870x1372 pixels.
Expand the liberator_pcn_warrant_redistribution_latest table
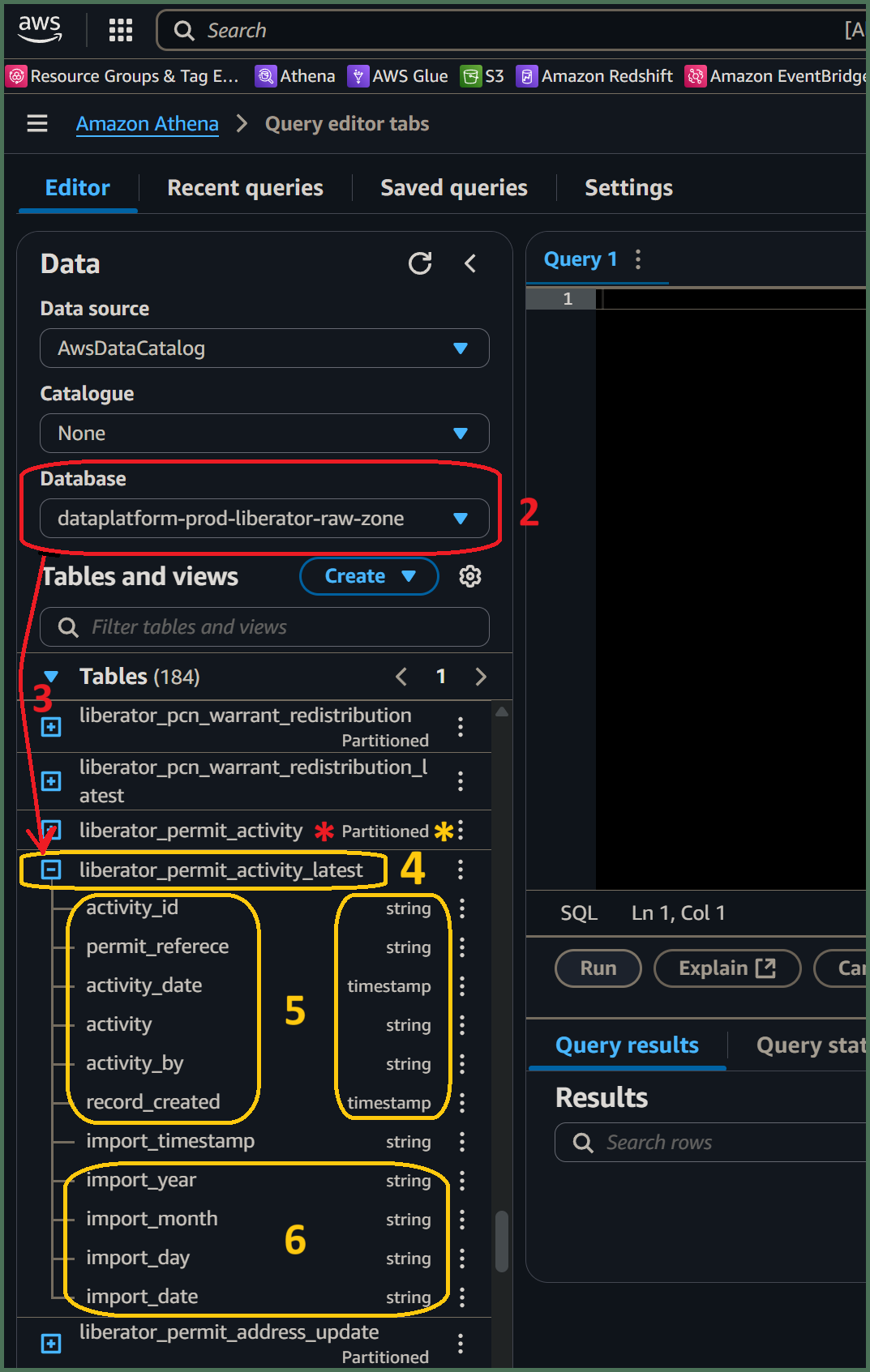[x=51, y=781]
